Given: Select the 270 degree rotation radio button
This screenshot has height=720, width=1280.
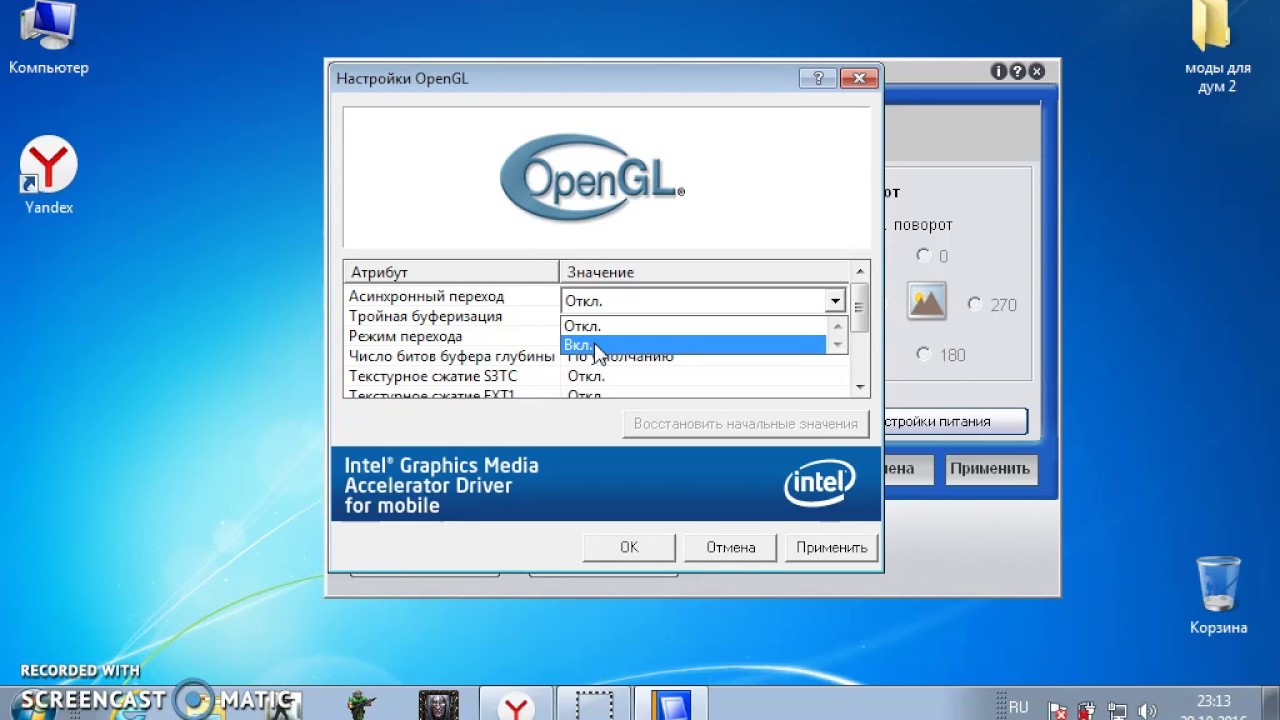Looking at the screenshot, I should (975, 304).
